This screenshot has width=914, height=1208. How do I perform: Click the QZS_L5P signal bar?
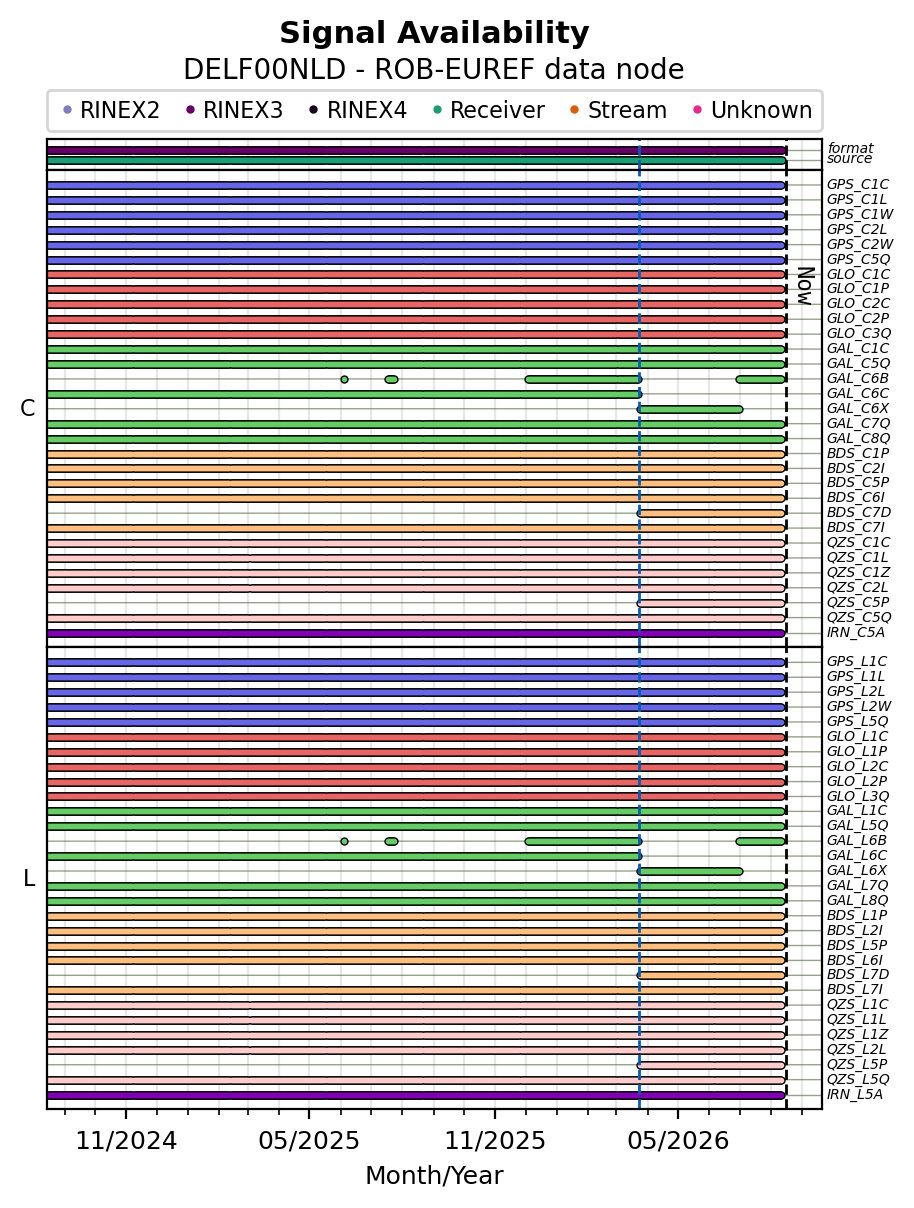[x=711, y=1065]
